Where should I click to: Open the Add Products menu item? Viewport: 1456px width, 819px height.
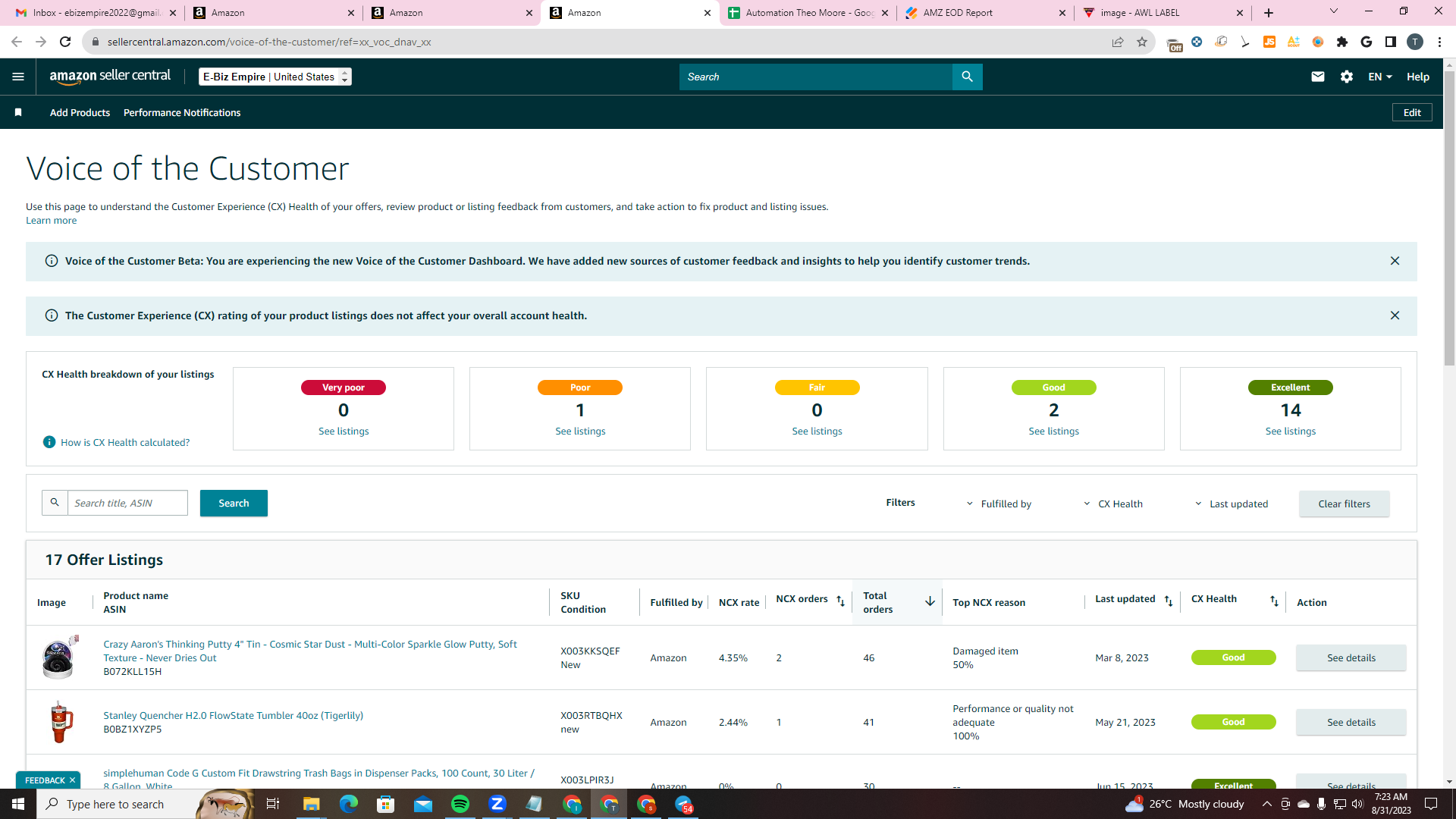click(80, 112)
